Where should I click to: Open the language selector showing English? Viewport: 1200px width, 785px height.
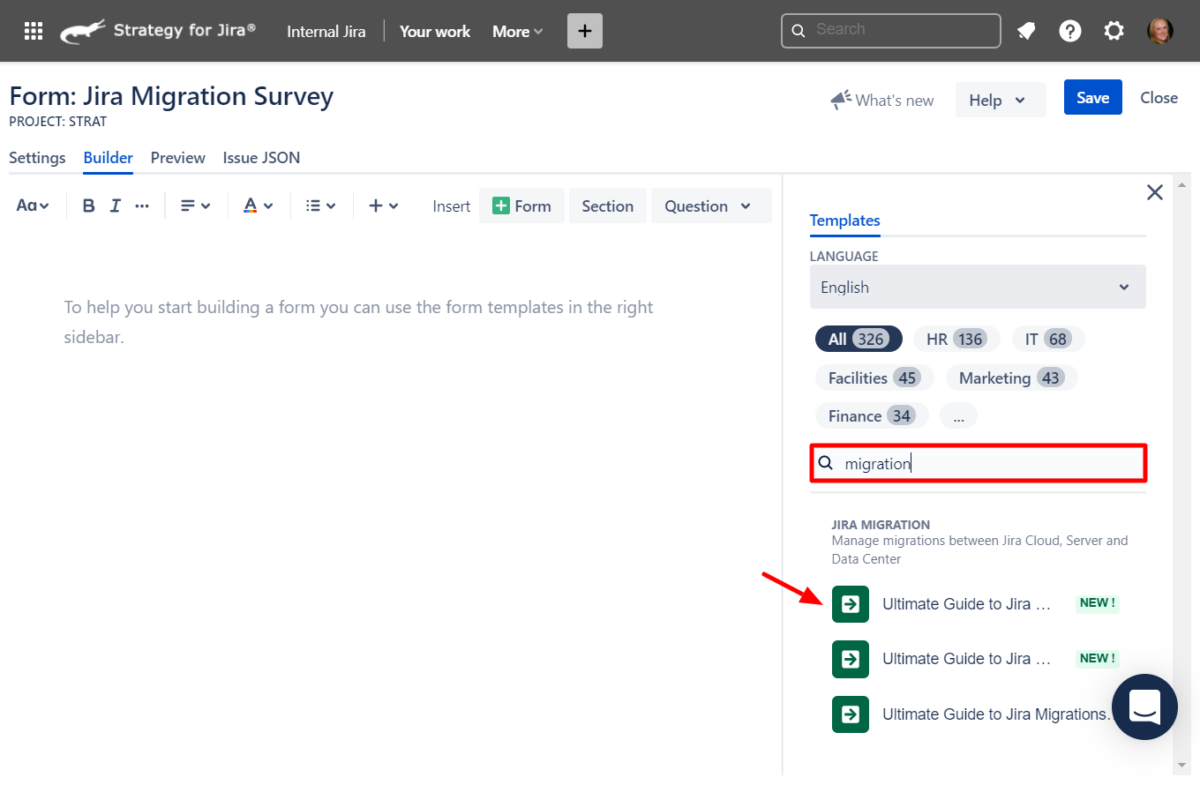[977, 287]
